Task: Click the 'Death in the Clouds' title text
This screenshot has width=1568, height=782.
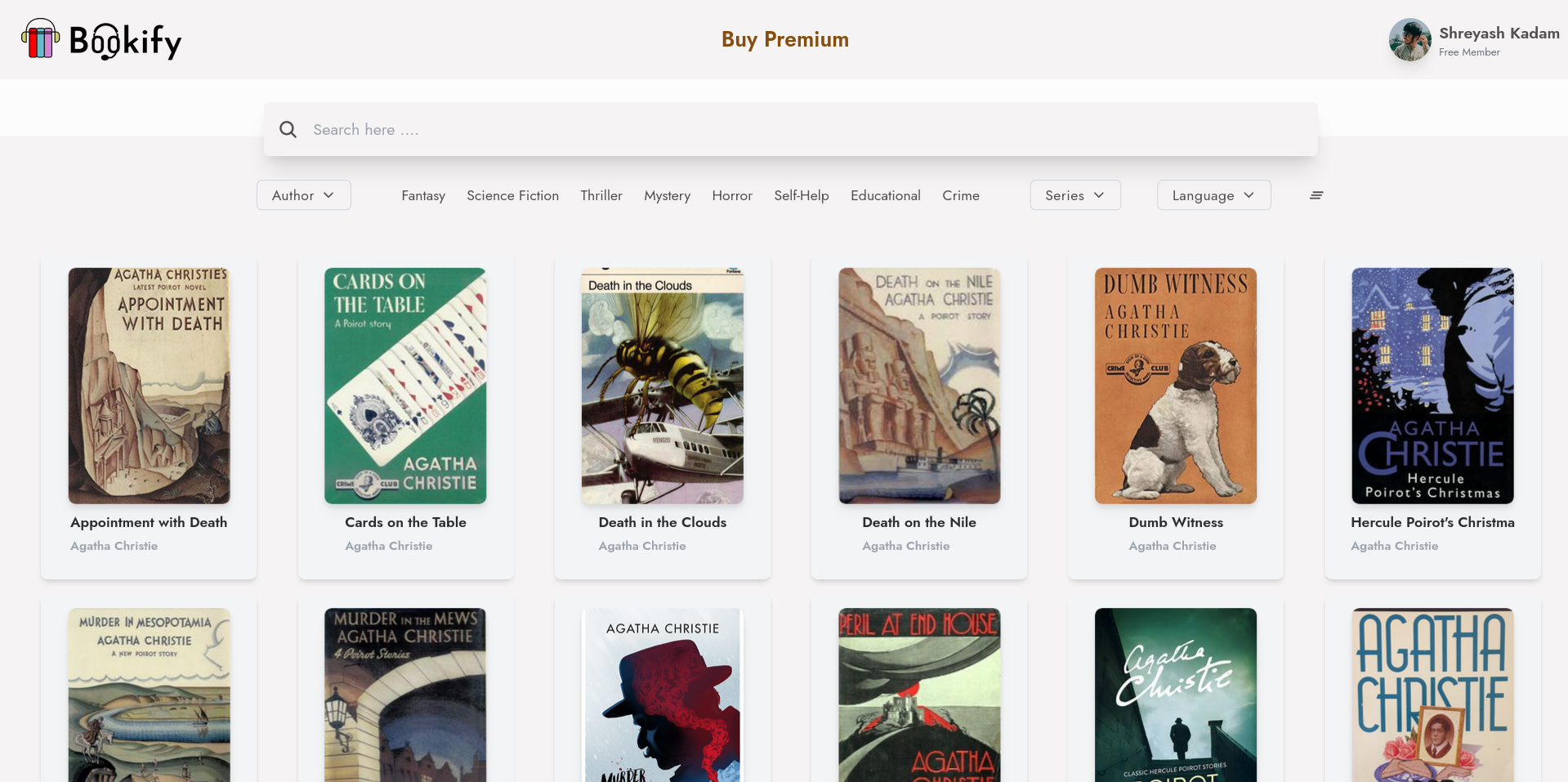Action: tap(663, 522)
